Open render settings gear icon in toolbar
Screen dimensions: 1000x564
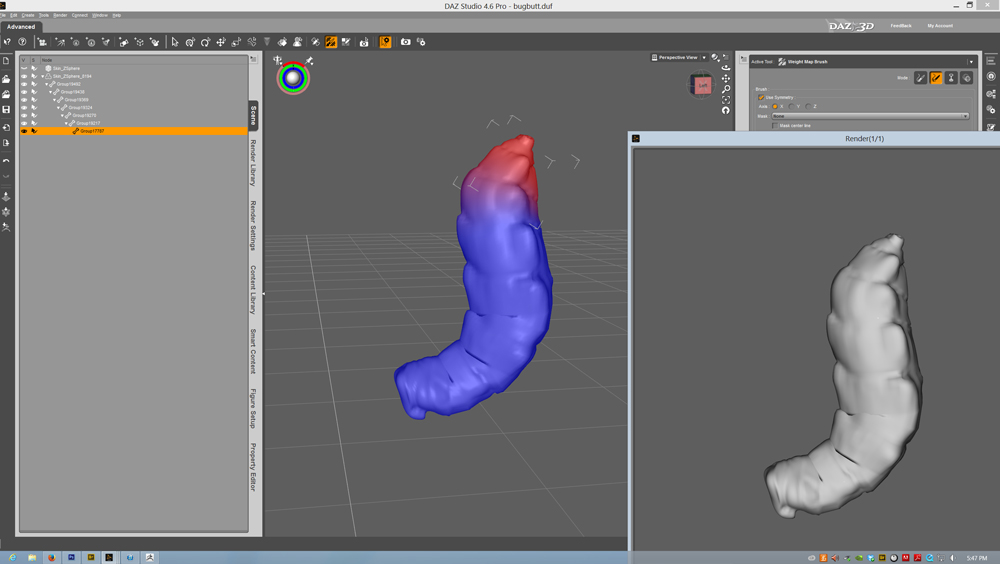(x=421, y=42)
